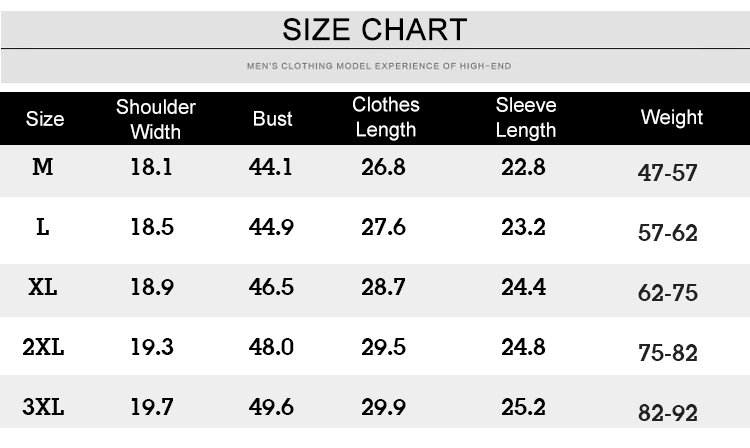Select the Size column header
Viewport: 750px width, 448px height.
coord(44,119)
